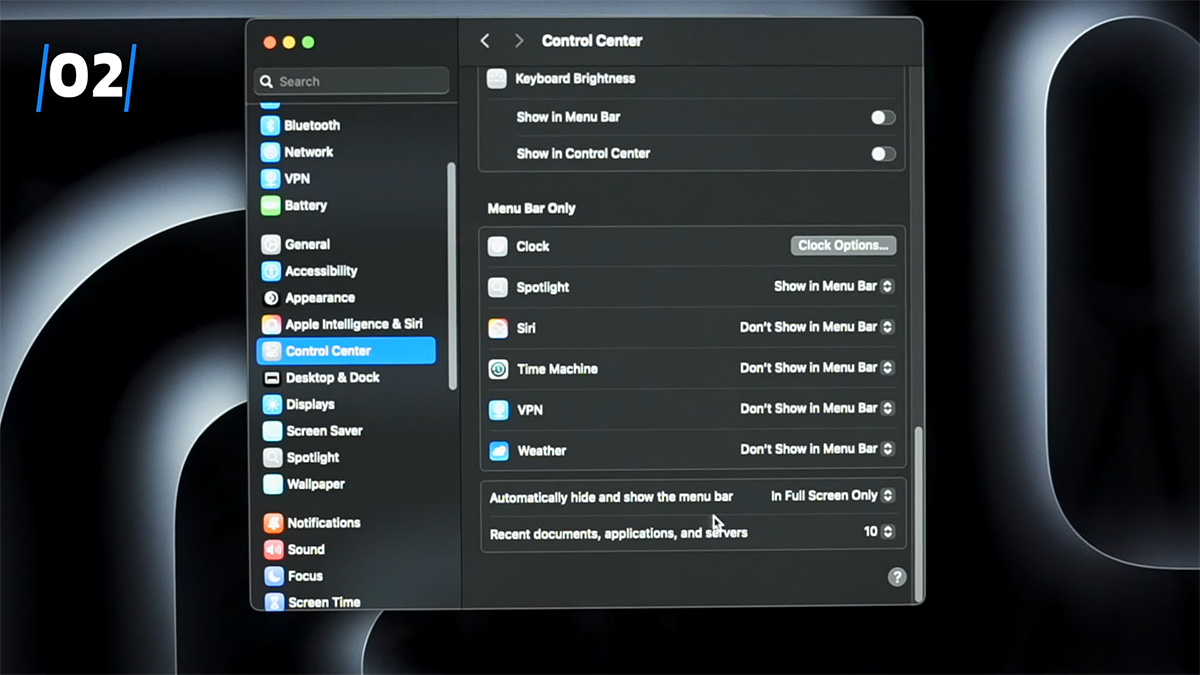Click the 'Menu Bar Only' heading
The width and height of the screenshot is (1200, 675).
tap(532, 209)
